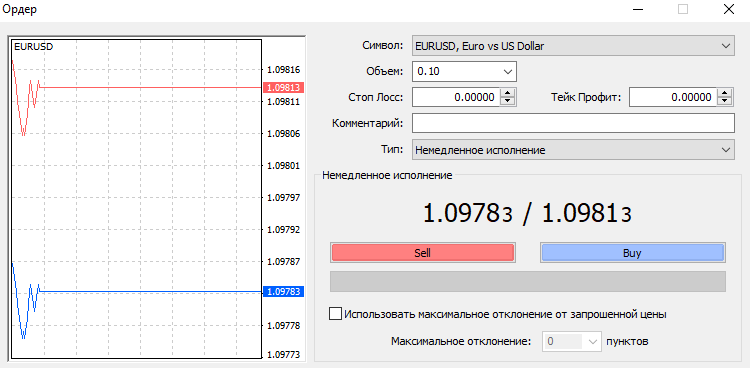Click the 1.09806 price axis label

click(x=283, y=134)
